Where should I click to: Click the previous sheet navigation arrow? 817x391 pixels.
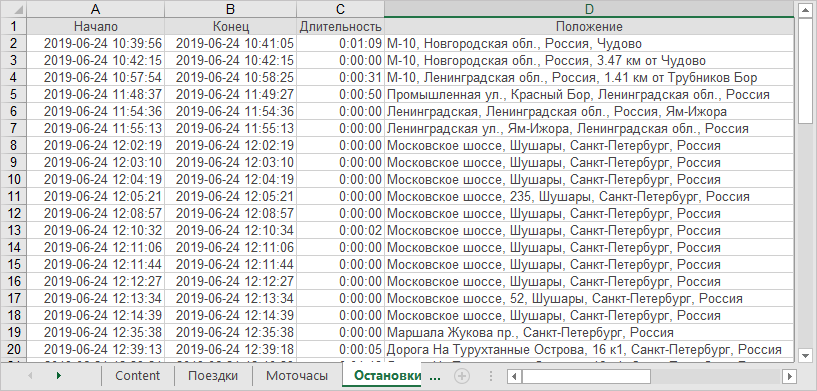coord(30,375)
